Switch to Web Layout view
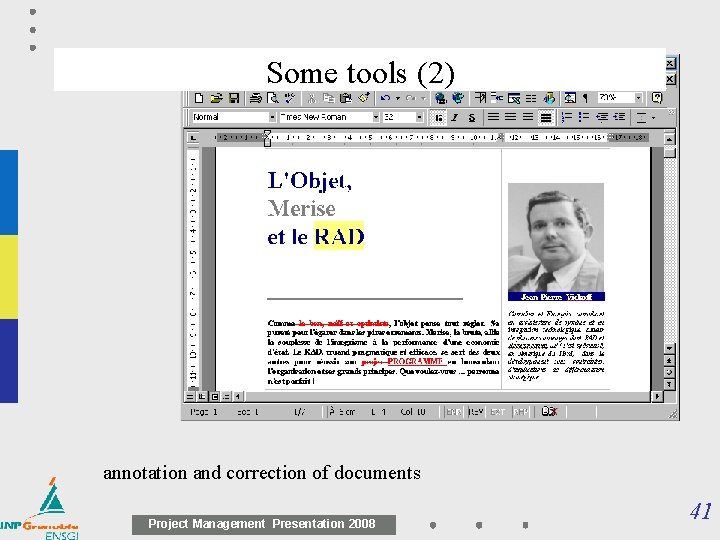 [x=202, y=396]
